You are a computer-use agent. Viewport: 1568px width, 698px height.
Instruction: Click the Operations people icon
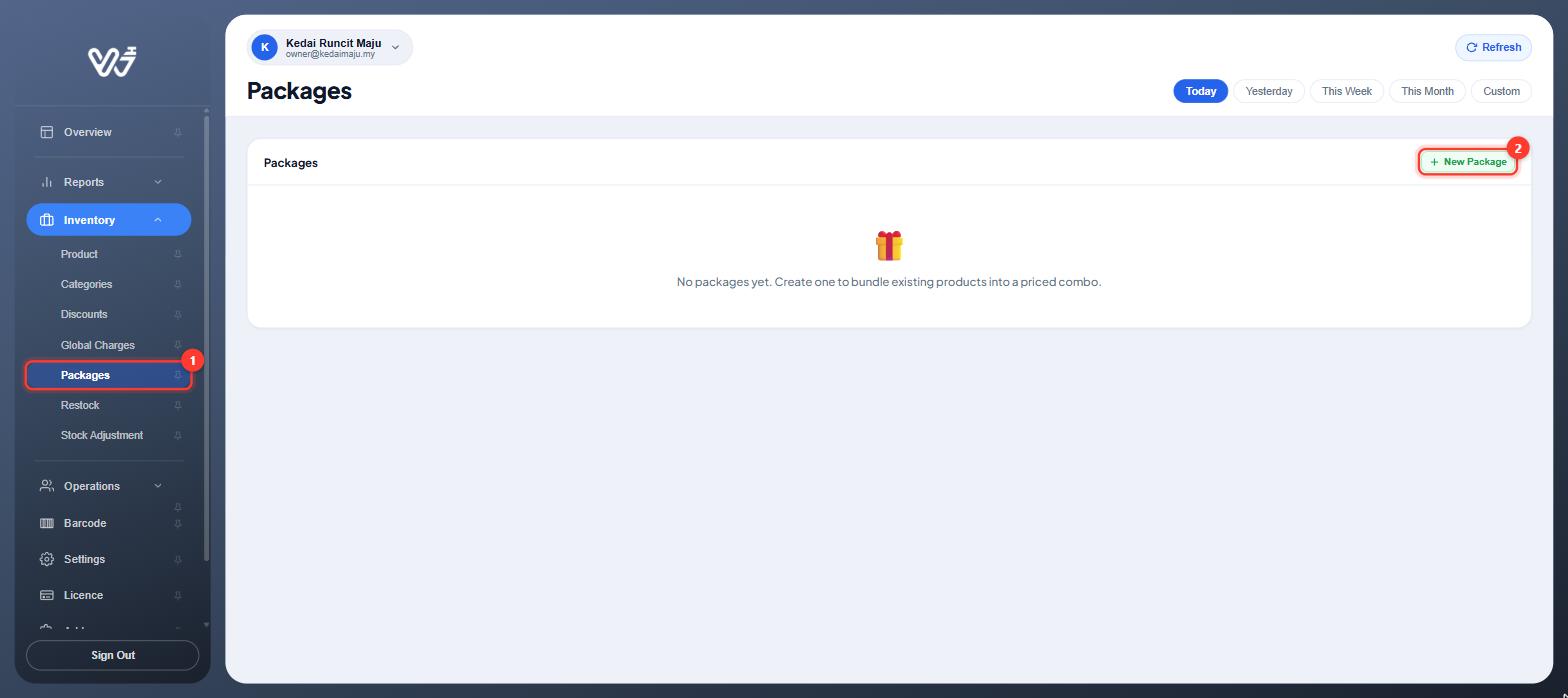point(46,486)
